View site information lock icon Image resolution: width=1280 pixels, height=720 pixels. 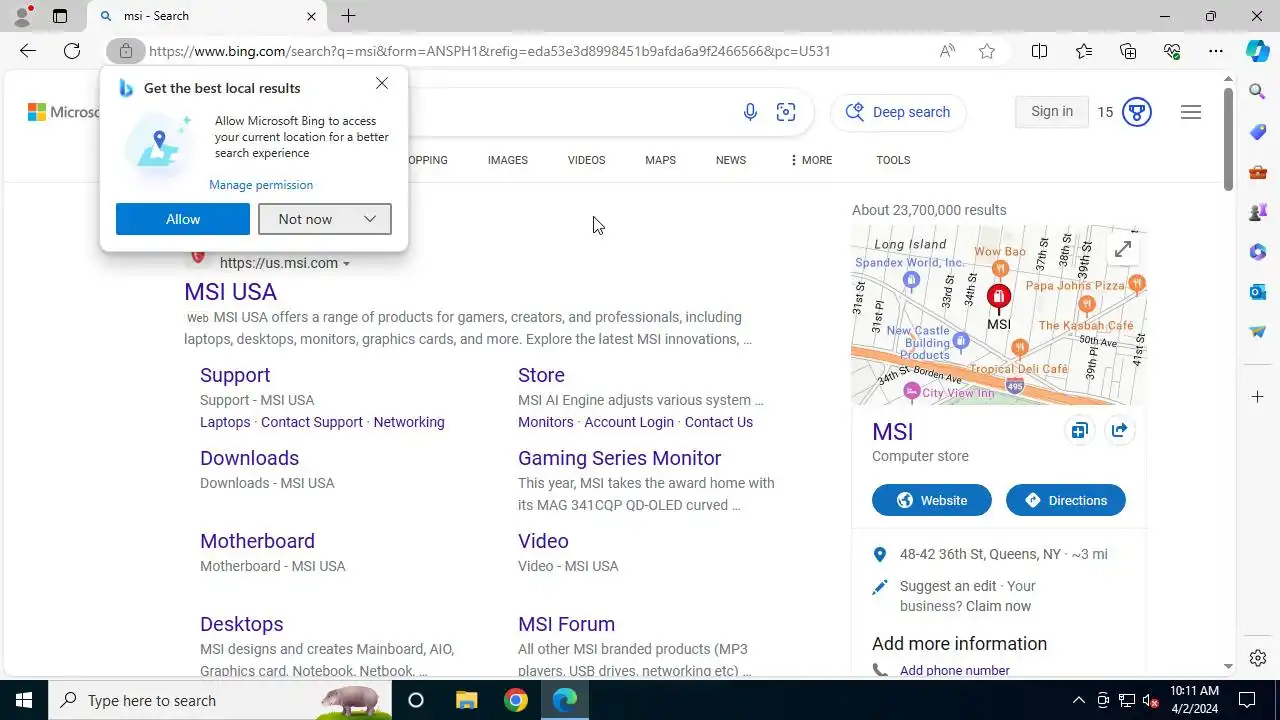click(x=126, y=51)
